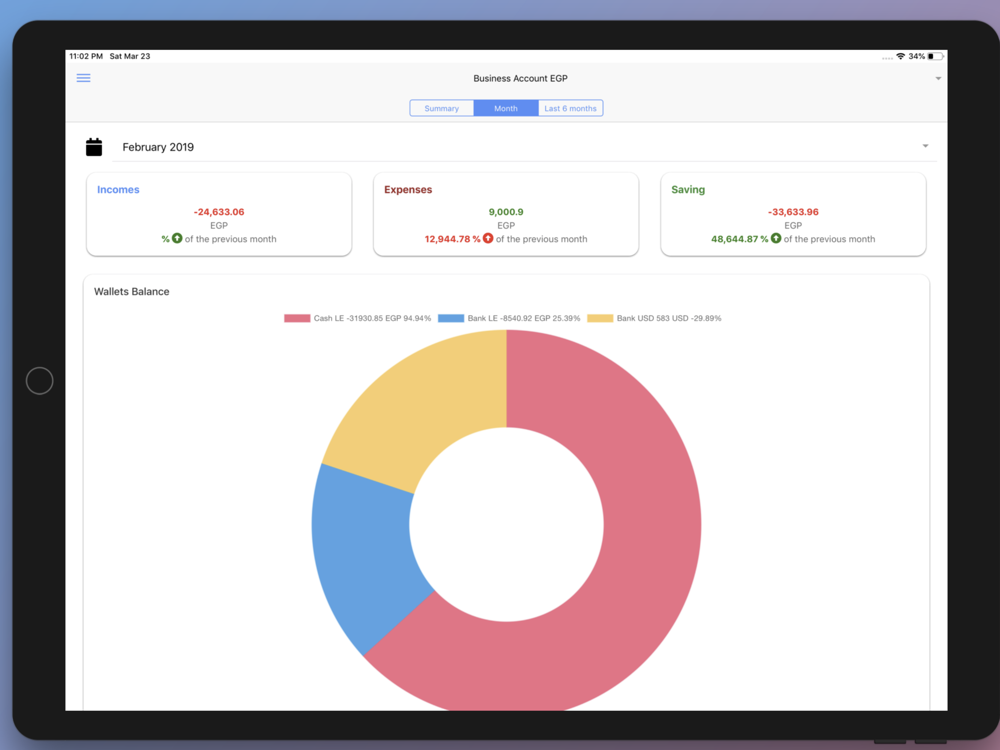1000x750 pixels.
Task: Switch to the Summary tab
Action: coord(441,108)
